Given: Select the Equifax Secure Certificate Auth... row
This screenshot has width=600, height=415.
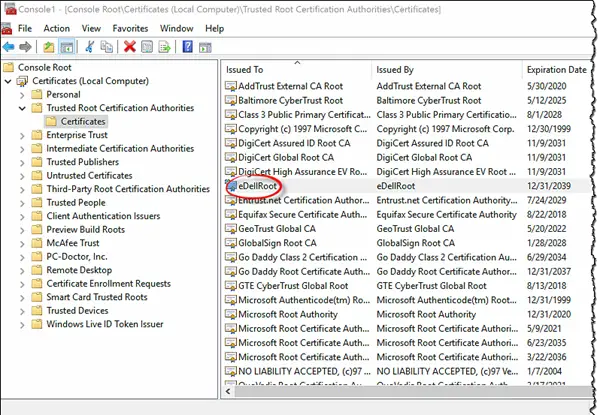Looking at the screenshot, I should coord(407,215).
